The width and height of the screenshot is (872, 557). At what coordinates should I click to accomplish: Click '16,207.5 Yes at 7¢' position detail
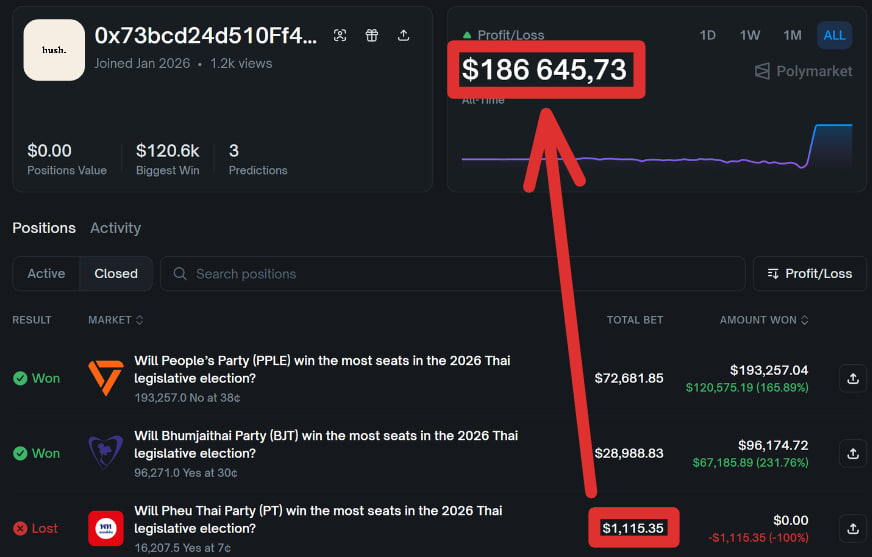coord(182,548)
